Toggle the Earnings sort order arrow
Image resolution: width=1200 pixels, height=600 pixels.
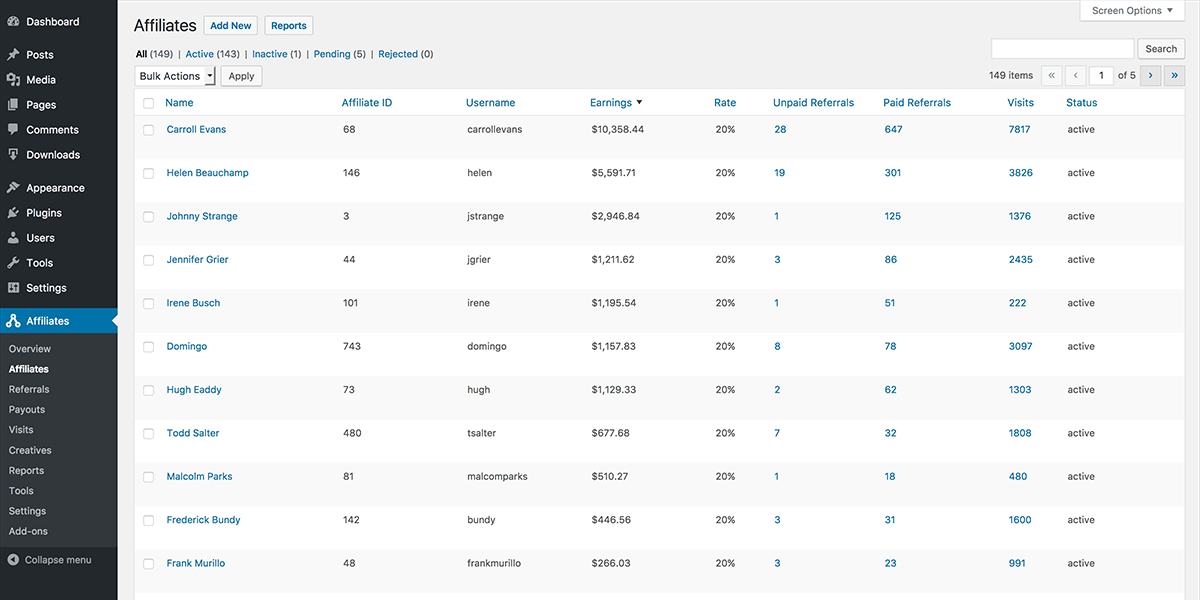click(637, 102)
